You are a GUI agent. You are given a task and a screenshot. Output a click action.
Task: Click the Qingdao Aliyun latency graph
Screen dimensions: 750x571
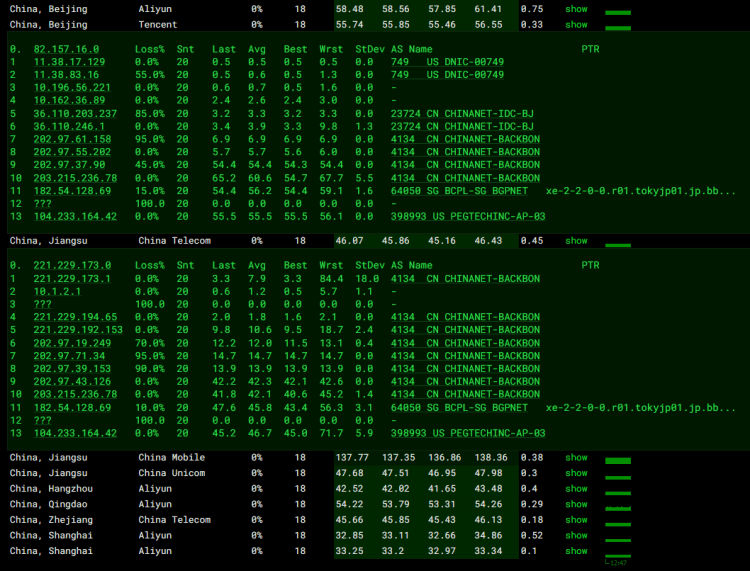pyautogui.click(x=618, y=507)
